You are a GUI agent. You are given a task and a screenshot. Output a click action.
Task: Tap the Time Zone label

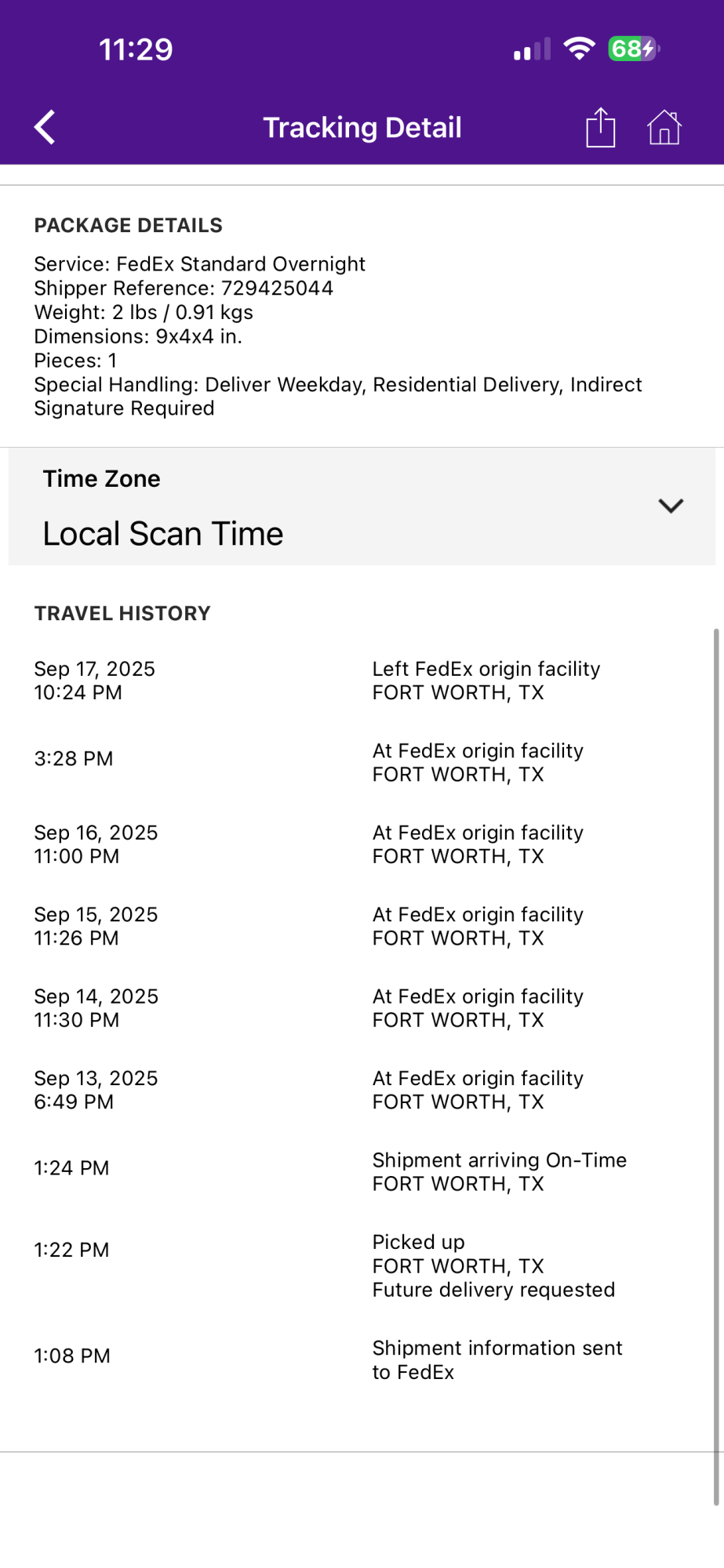coord(102,479)
